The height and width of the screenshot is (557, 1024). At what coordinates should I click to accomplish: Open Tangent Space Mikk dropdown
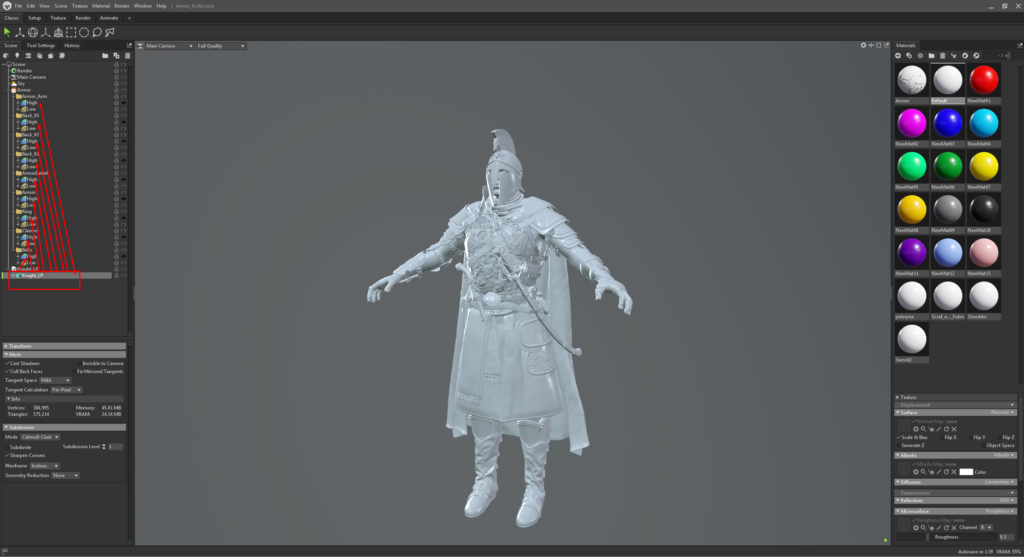[x=55, y=380]
